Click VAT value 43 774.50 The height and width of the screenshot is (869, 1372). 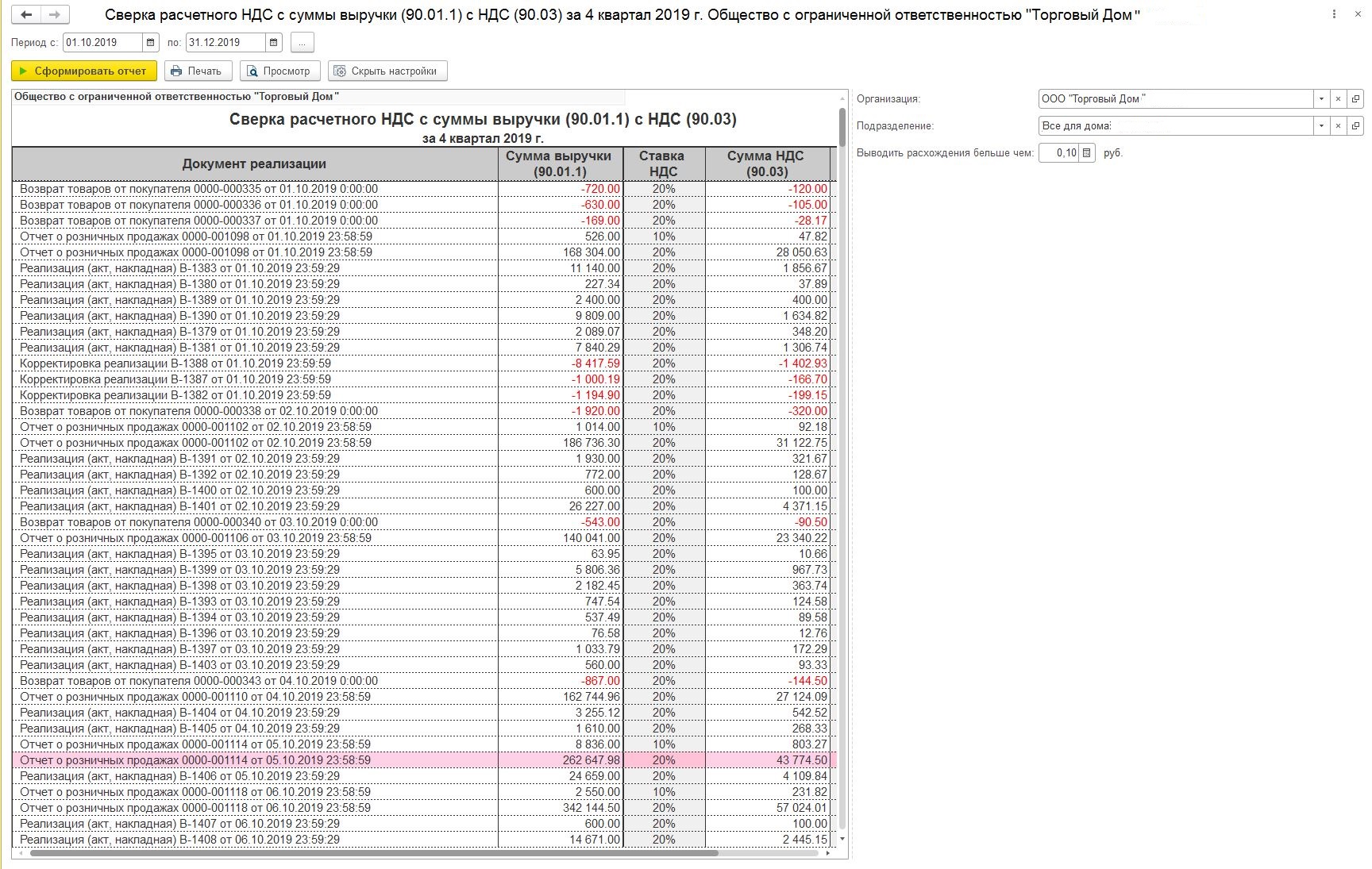point(802,760)
